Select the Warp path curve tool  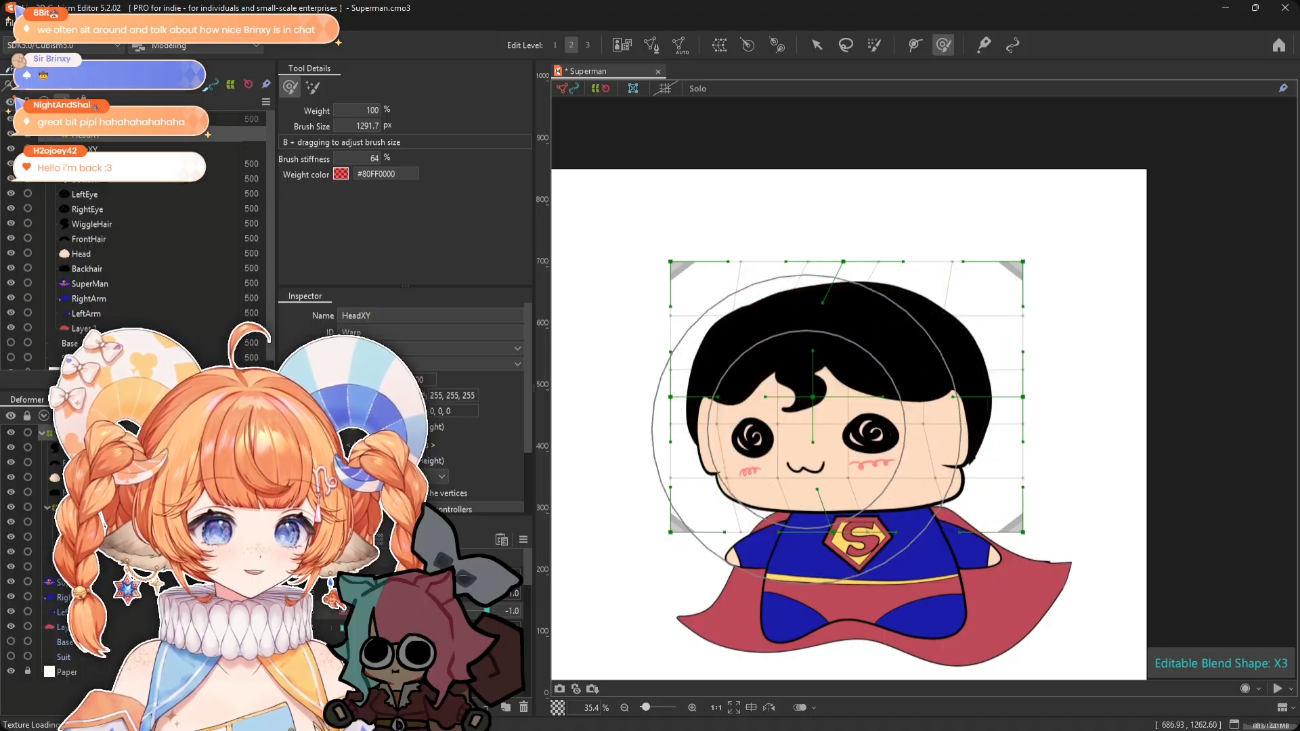(x=1013, y=45)
